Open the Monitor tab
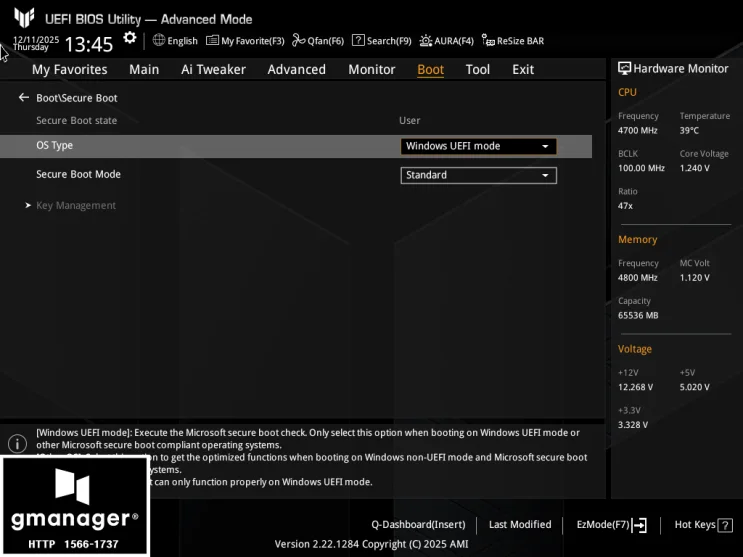 click(x=372, y=70)
